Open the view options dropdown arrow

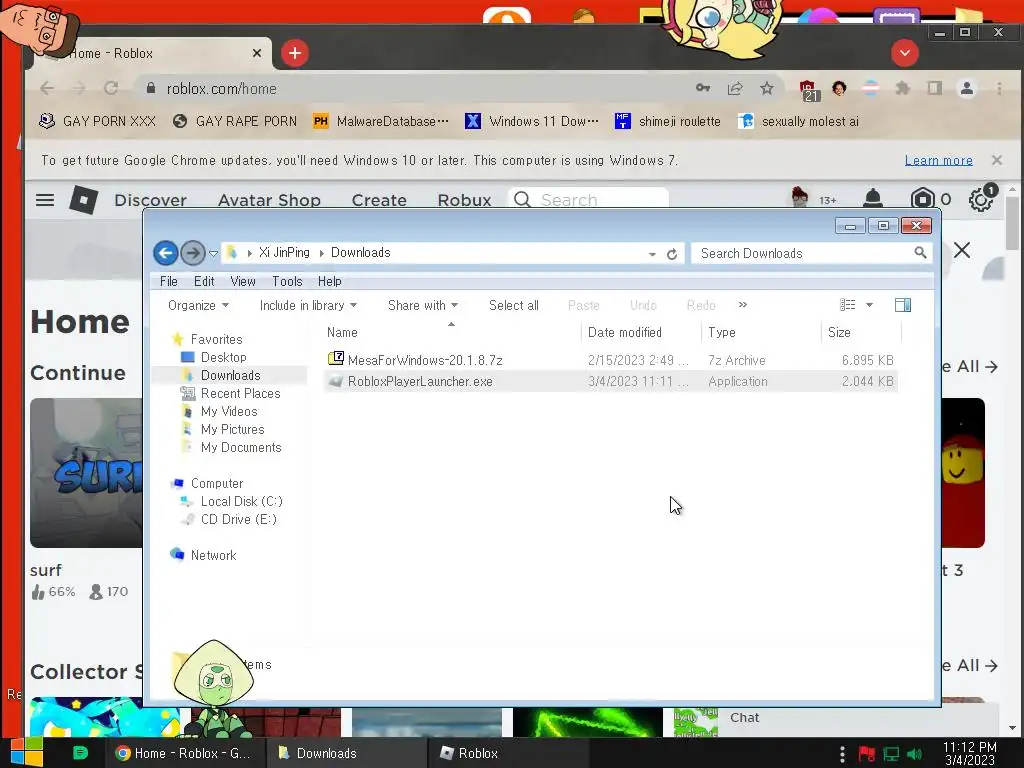(x=869, y=305)
